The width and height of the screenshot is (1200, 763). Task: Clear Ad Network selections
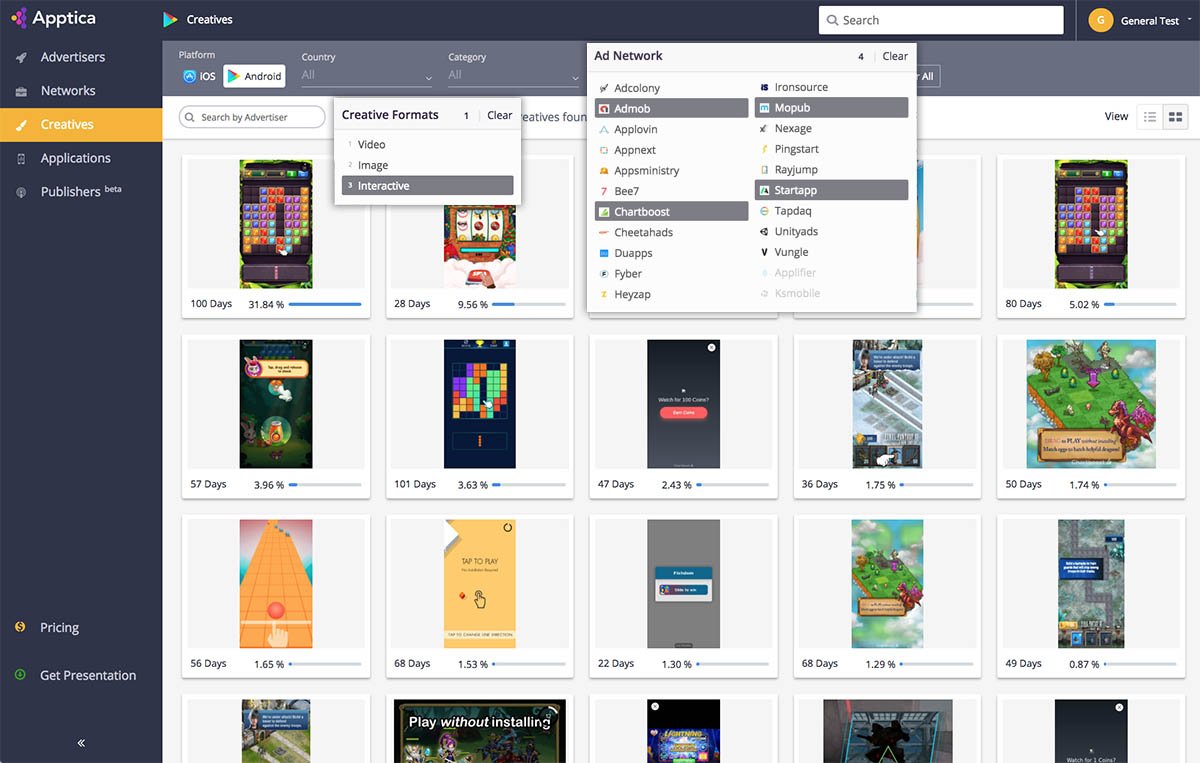(895, 56)
